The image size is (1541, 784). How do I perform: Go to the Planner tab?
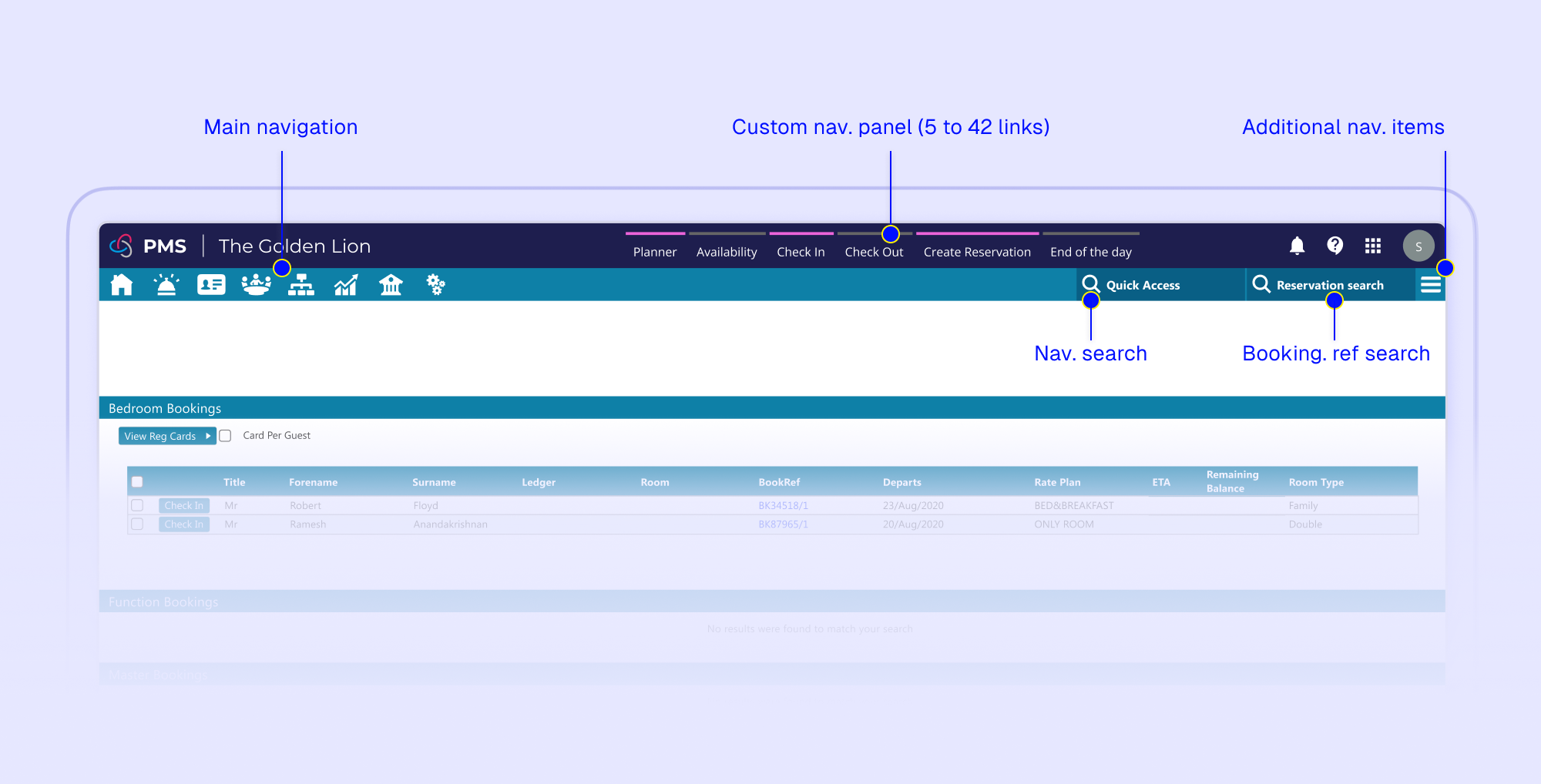click(x=654, y=252)
